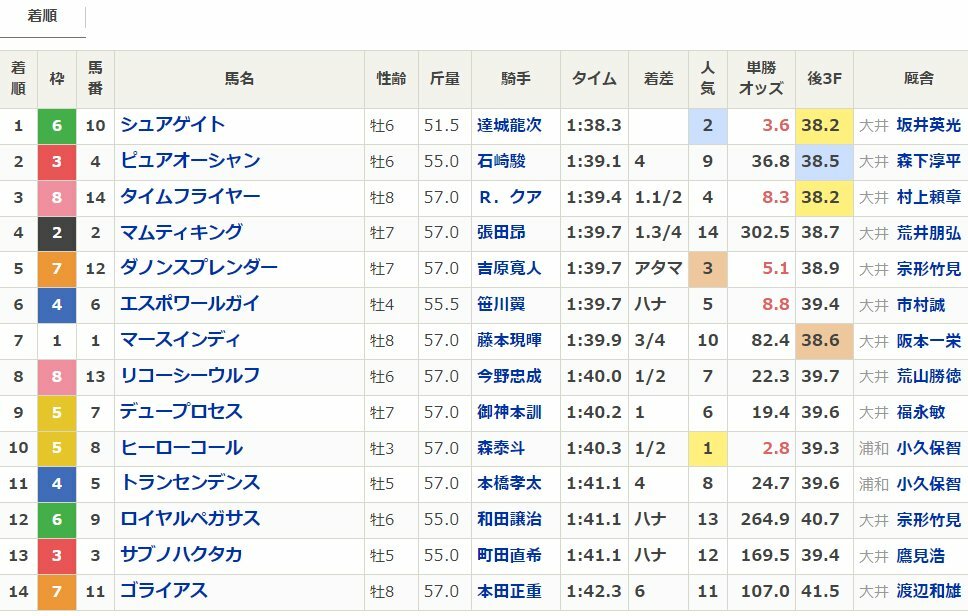Open jockey 町田直希 profile
Viewport: 968px width, 616px height.
pos(509,555)
